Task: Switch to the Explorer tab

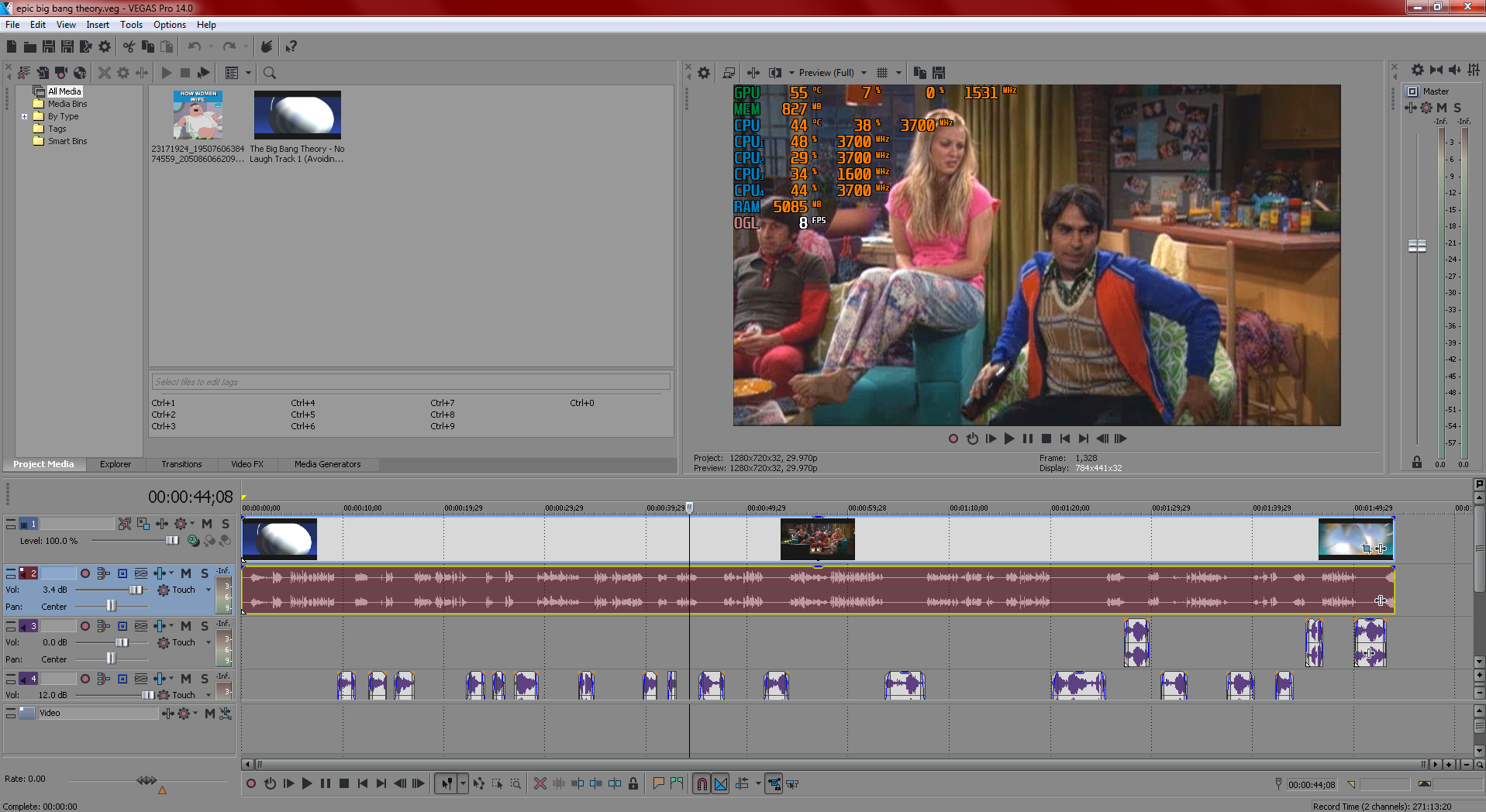Action: [x=116, y=464]
